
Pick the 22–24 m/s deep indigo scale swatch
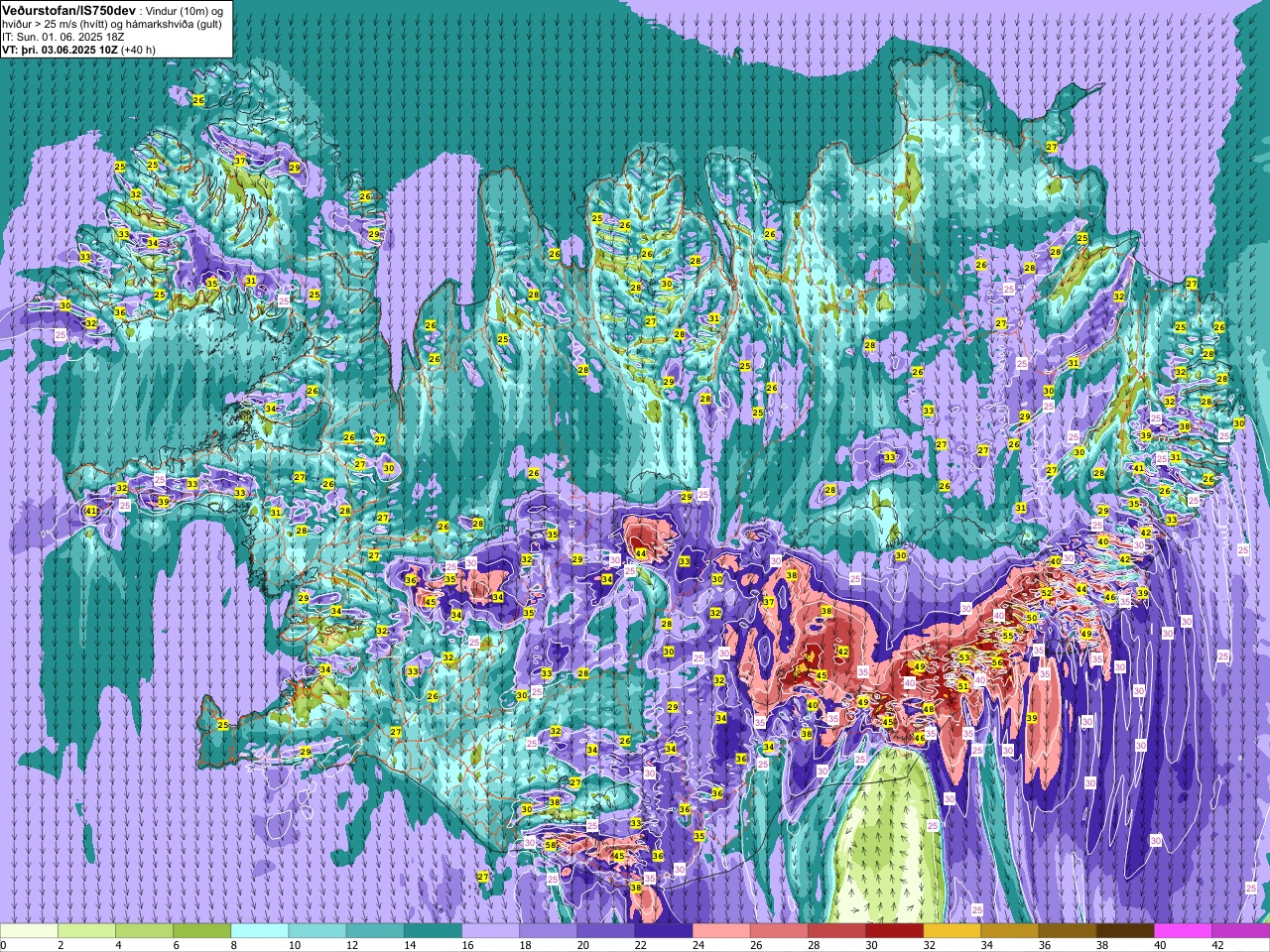pyautogui.click(x=663, y=931)
